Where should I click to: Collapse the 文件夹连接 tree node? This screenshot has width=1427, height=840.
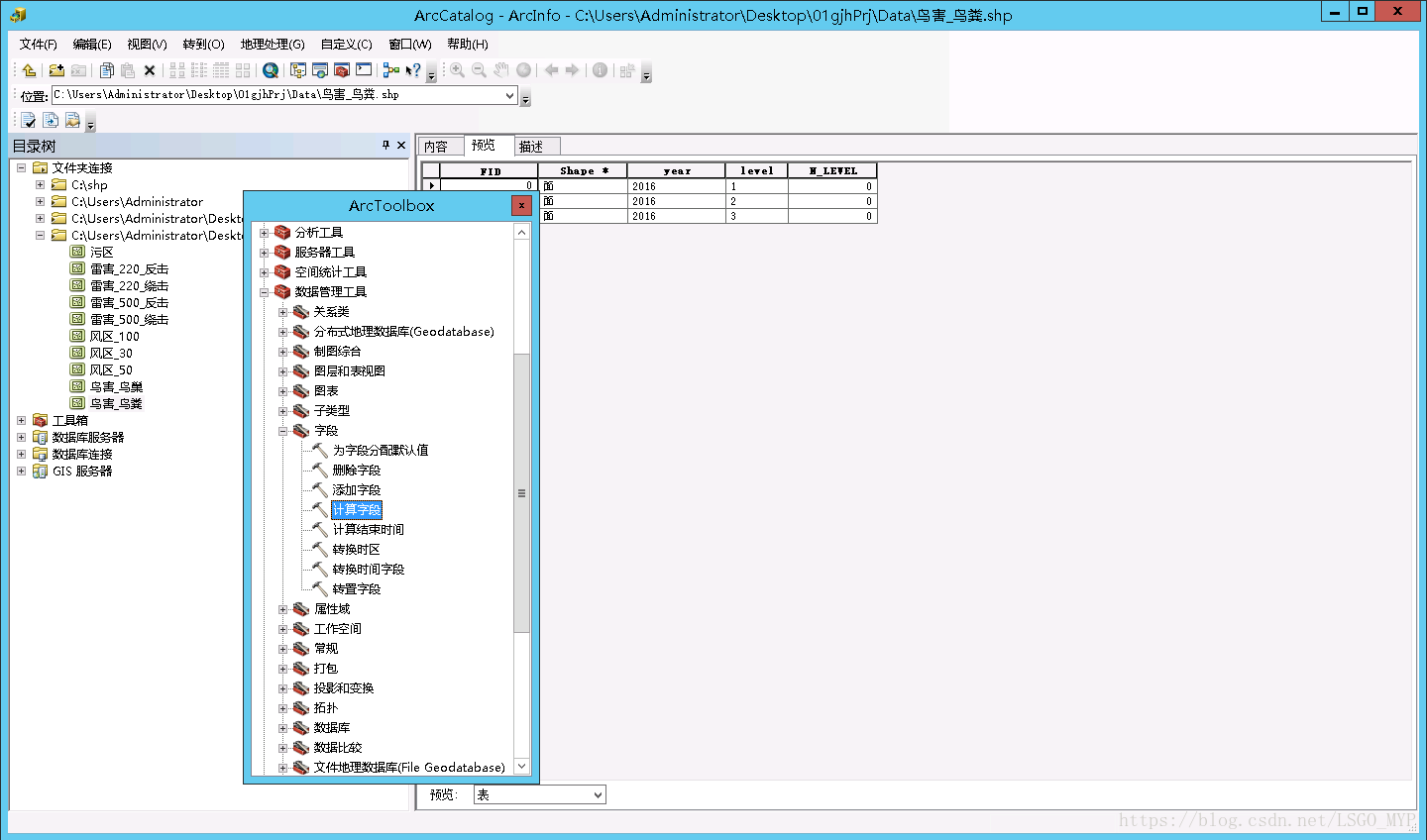point(22,167)
